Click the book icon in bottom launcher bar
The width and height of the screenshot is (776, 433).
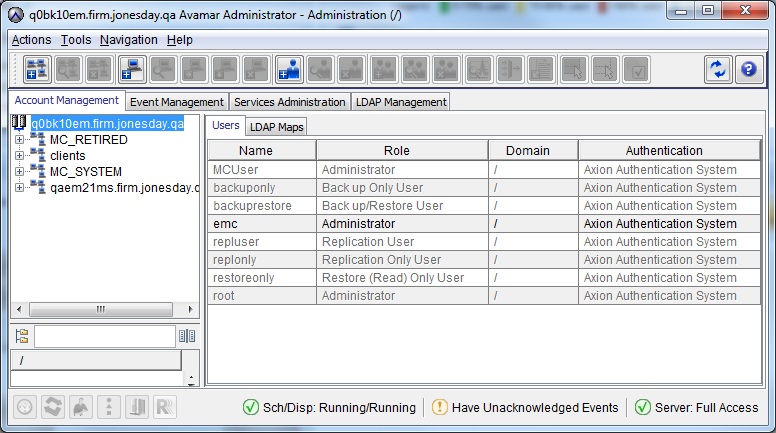click(x=137, y=407)
